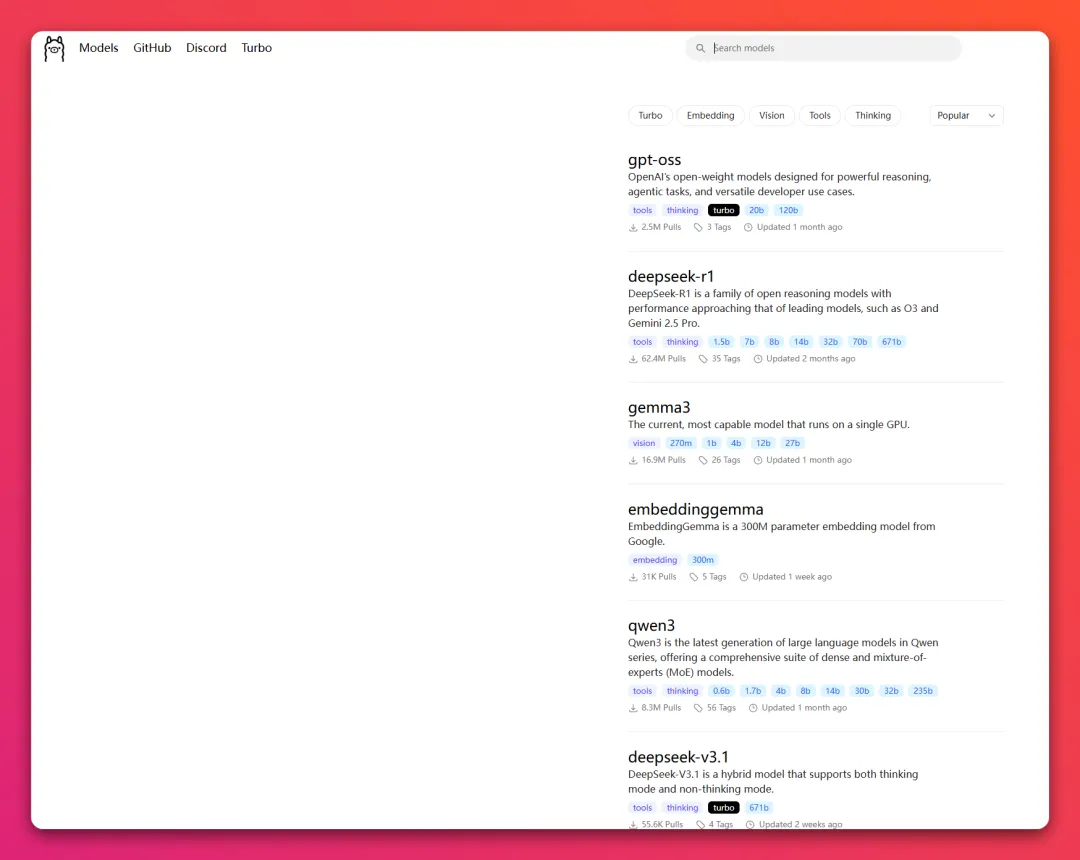Select the 70b tag on deepseek-r1

coord(860,342)
